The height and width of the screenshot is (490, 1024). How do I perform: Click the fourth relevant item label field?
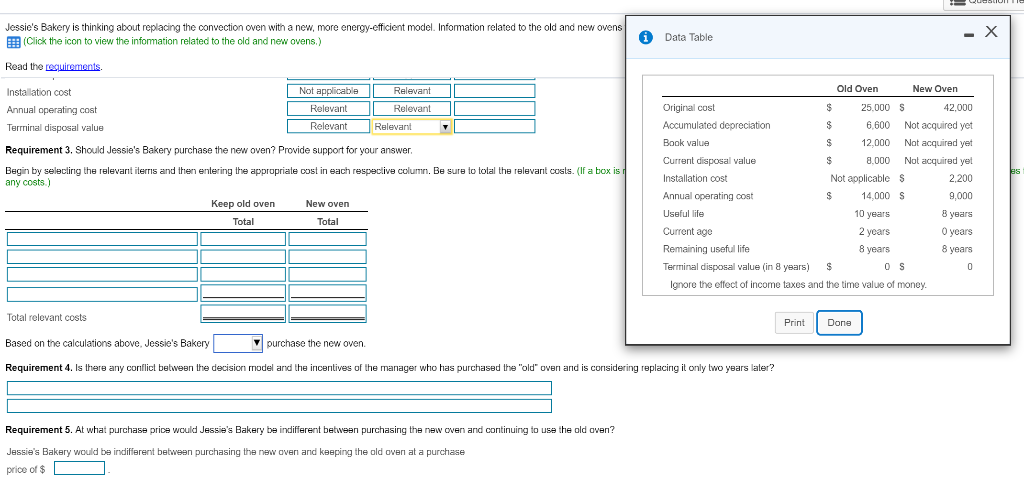pyautogui.click(x=102, y=294)
